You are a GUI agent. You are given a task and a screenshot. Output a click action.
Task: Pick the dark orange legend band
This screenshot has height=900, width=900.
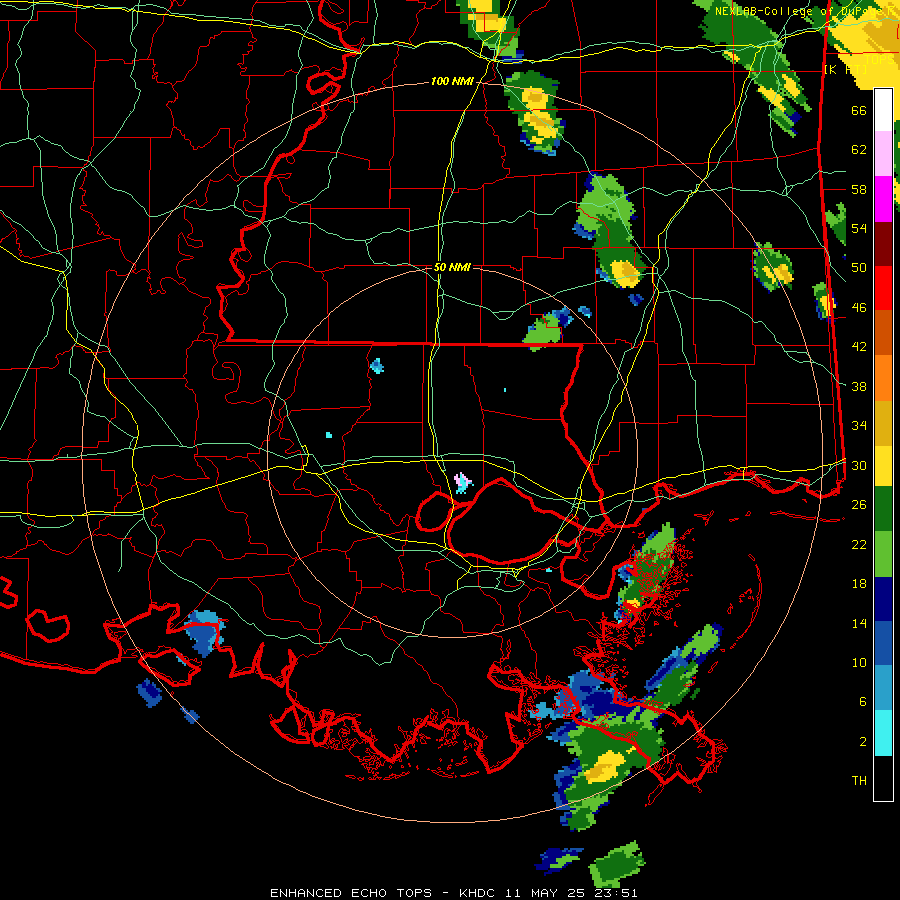click(883, 332)
